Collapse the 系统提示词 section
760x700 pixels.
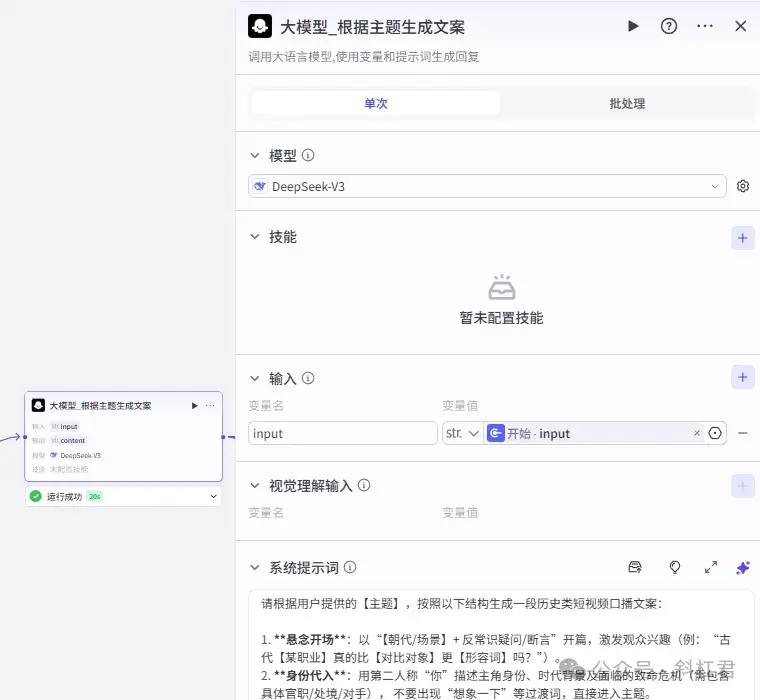[x=254, y=568]
